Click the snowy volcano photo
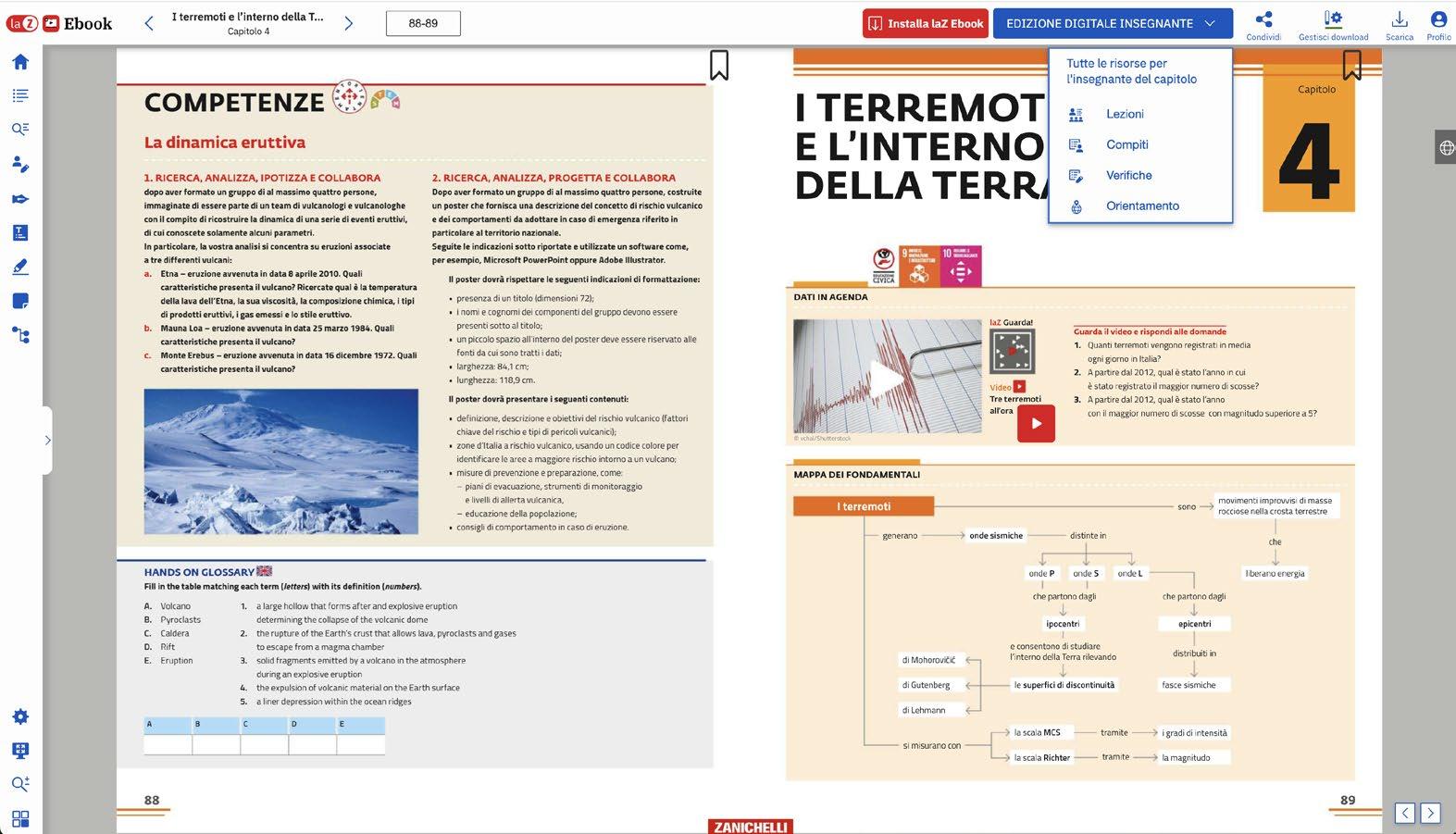 click(x=281, y=461)
